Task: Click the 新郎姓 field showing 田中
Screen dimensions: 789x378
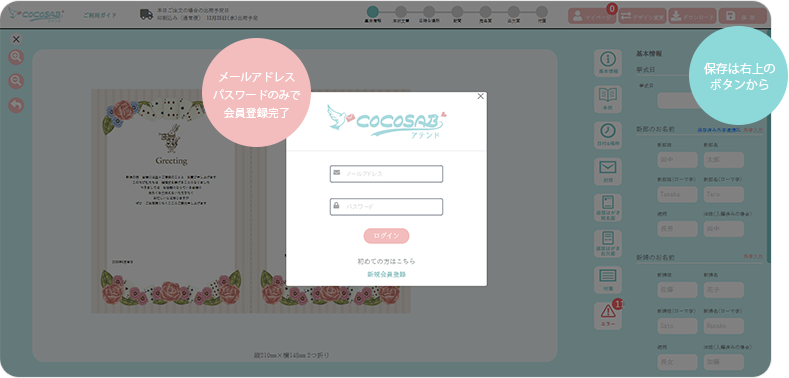Action: pos(677,160)
